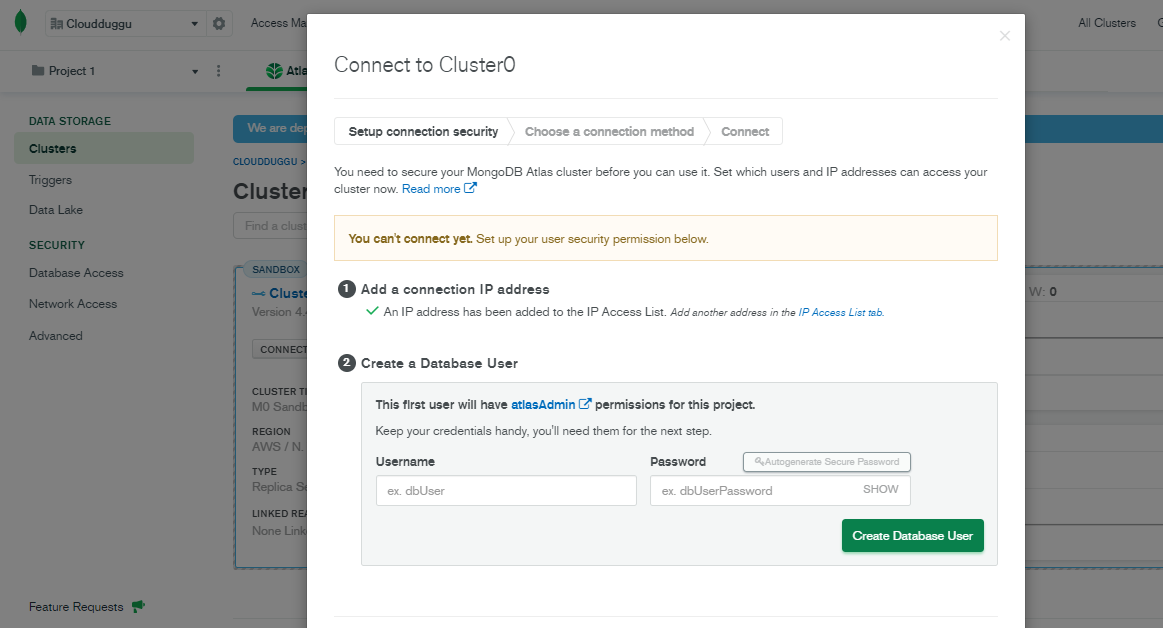Open organization settings gear icon
This screenshot has height=628, width=1163.
(x=219, y=24)
